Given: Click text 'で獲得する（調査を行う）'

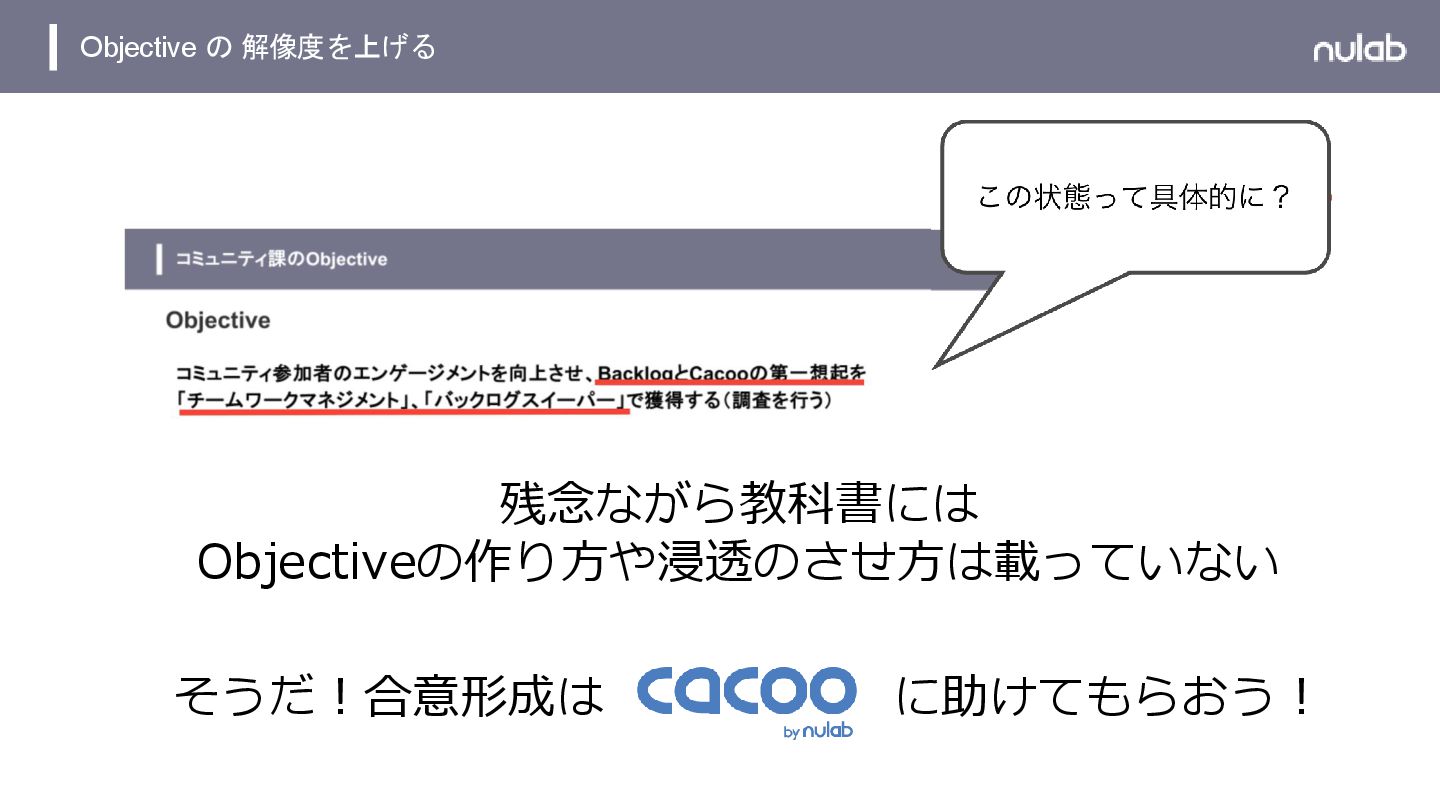Looking at the screenshot, I should pyautogui.click(x=730, y=402).
